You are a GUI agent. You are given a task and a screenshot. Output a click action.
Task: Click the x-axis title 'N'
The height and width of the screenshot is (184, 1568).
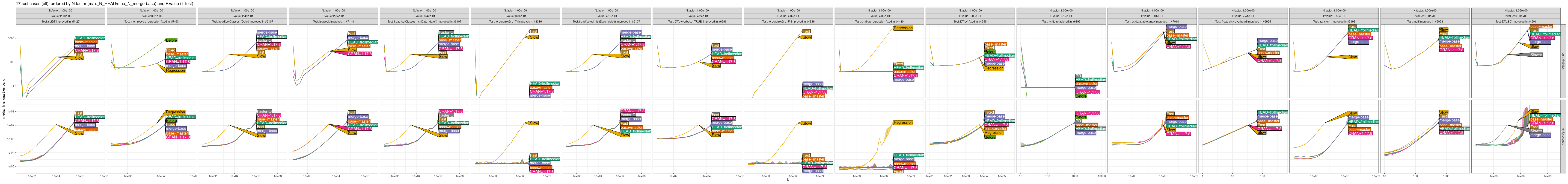(788, 180)
